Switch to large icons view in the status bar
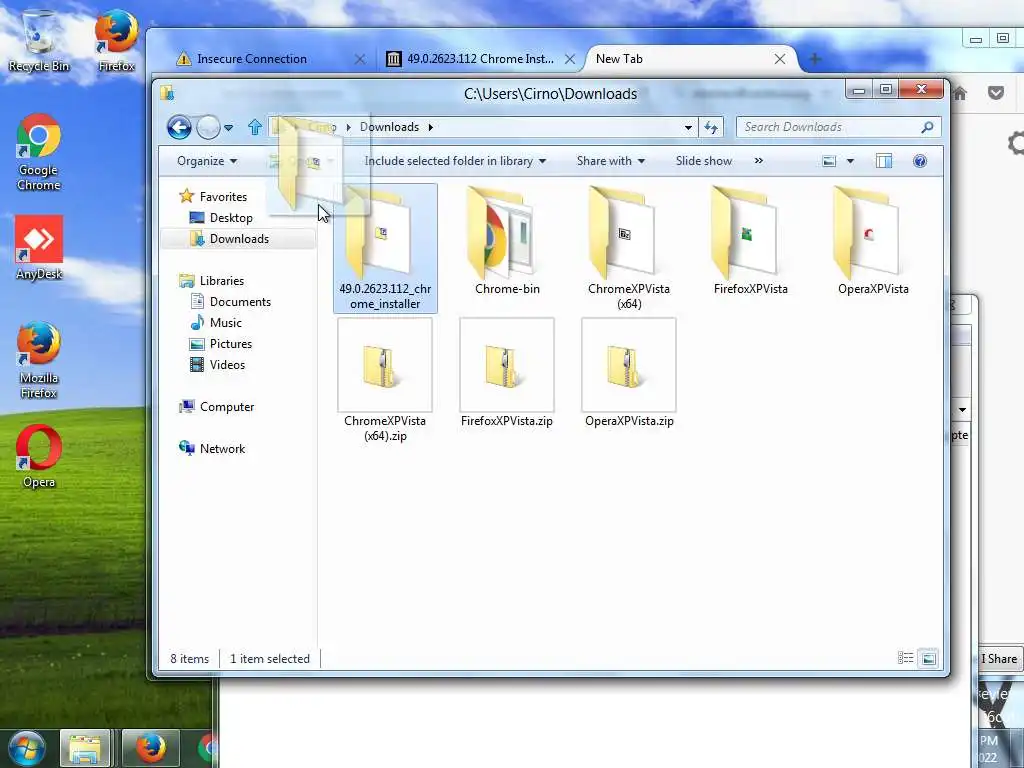 click(928, 658)
